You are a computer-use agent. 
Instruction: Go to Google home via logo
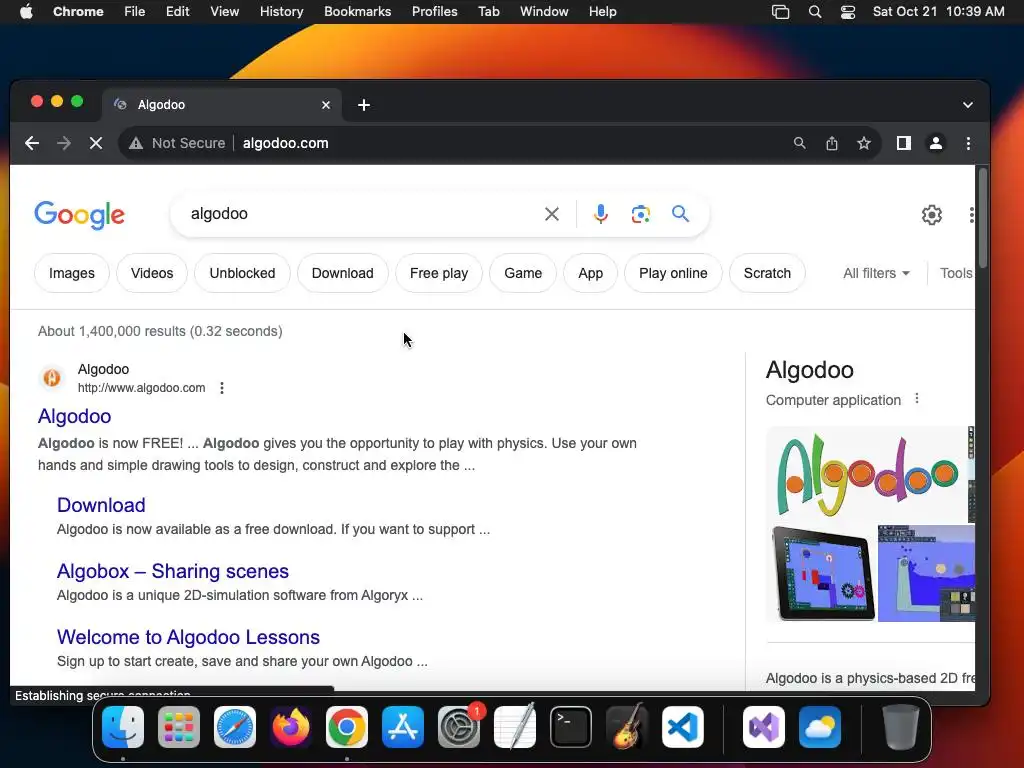pyautogui.click(x=80, y=215)
